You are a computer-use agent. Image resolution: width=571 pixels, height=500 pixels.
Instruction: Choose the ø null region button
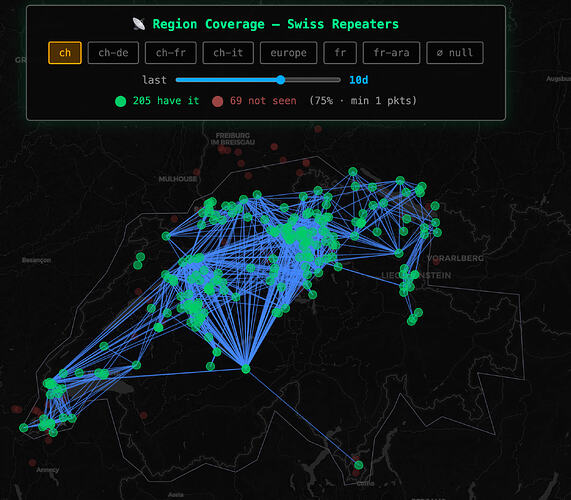(455, 53)
